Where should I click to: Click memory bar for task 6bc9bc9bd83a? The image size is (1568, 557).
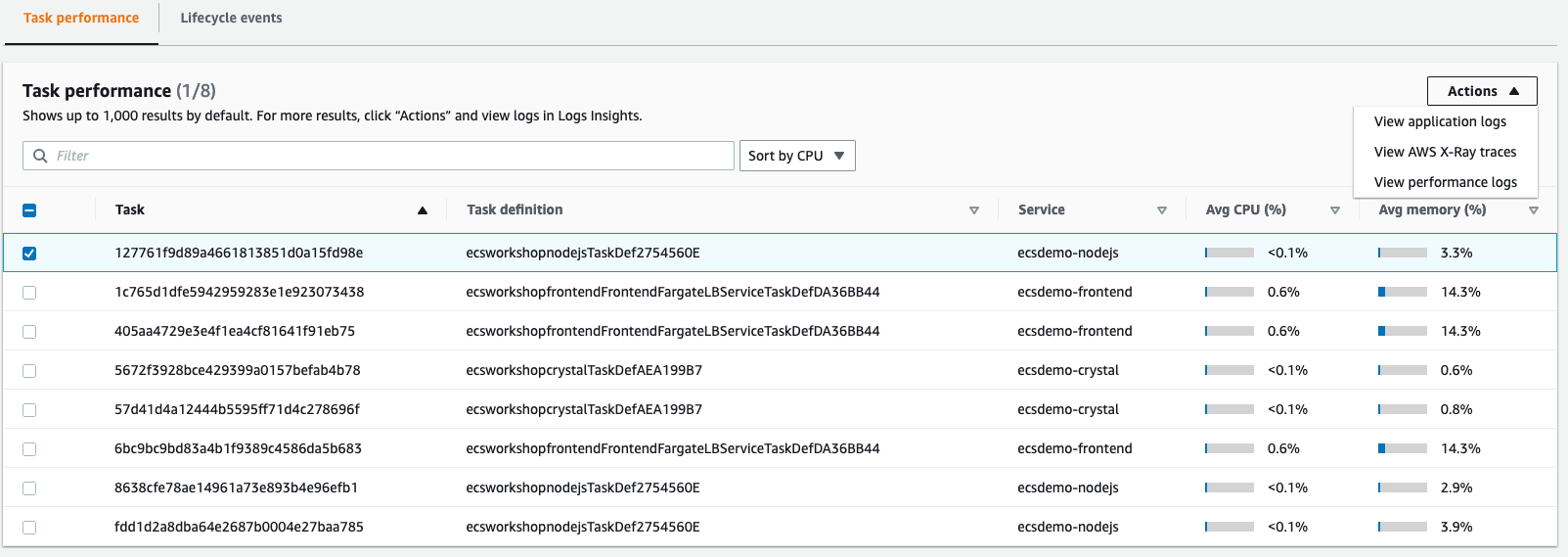(x=1403, y=448)
